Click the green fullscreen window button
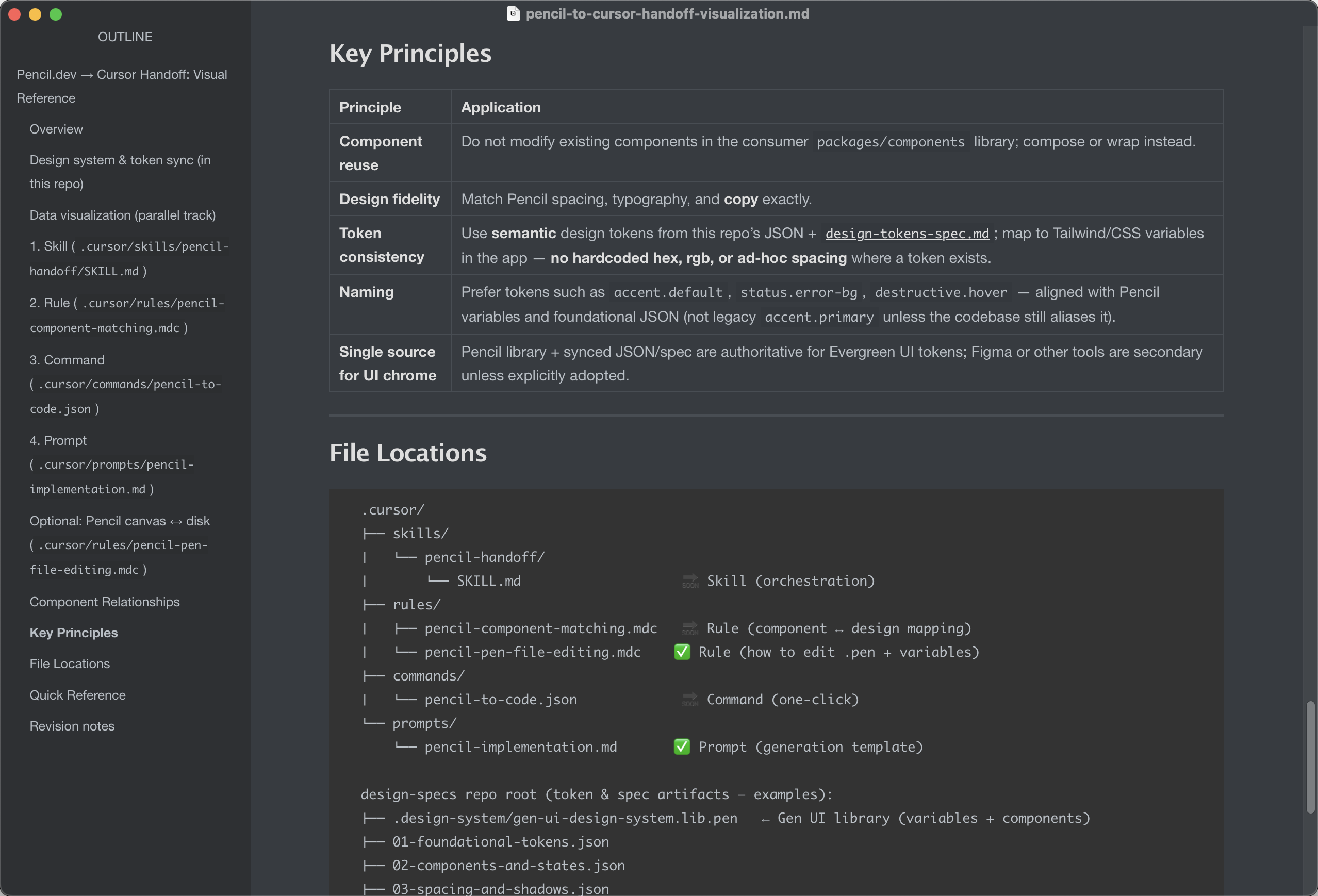The width and height of the screenshot is (1318, 896). click(56, 14)
